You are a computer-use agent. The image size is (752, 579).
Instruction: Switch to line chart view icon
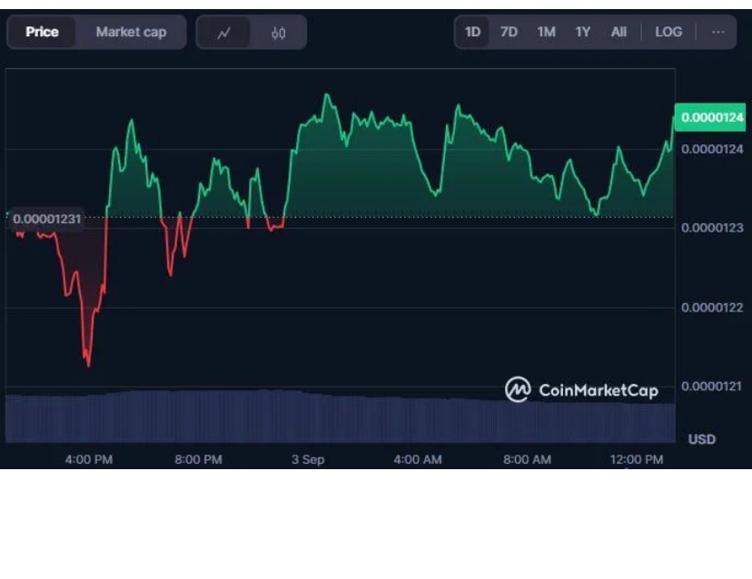[224, 33]
